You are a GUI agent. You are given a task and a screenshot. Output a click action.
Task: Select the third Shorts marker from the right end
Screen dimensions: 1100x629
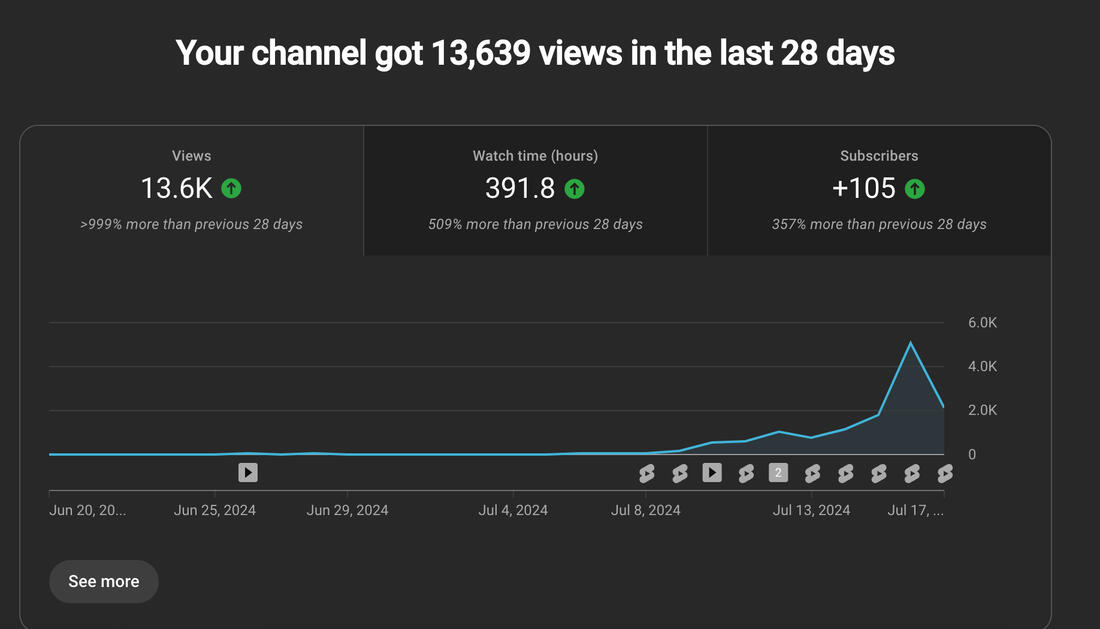tap(879, 473)
